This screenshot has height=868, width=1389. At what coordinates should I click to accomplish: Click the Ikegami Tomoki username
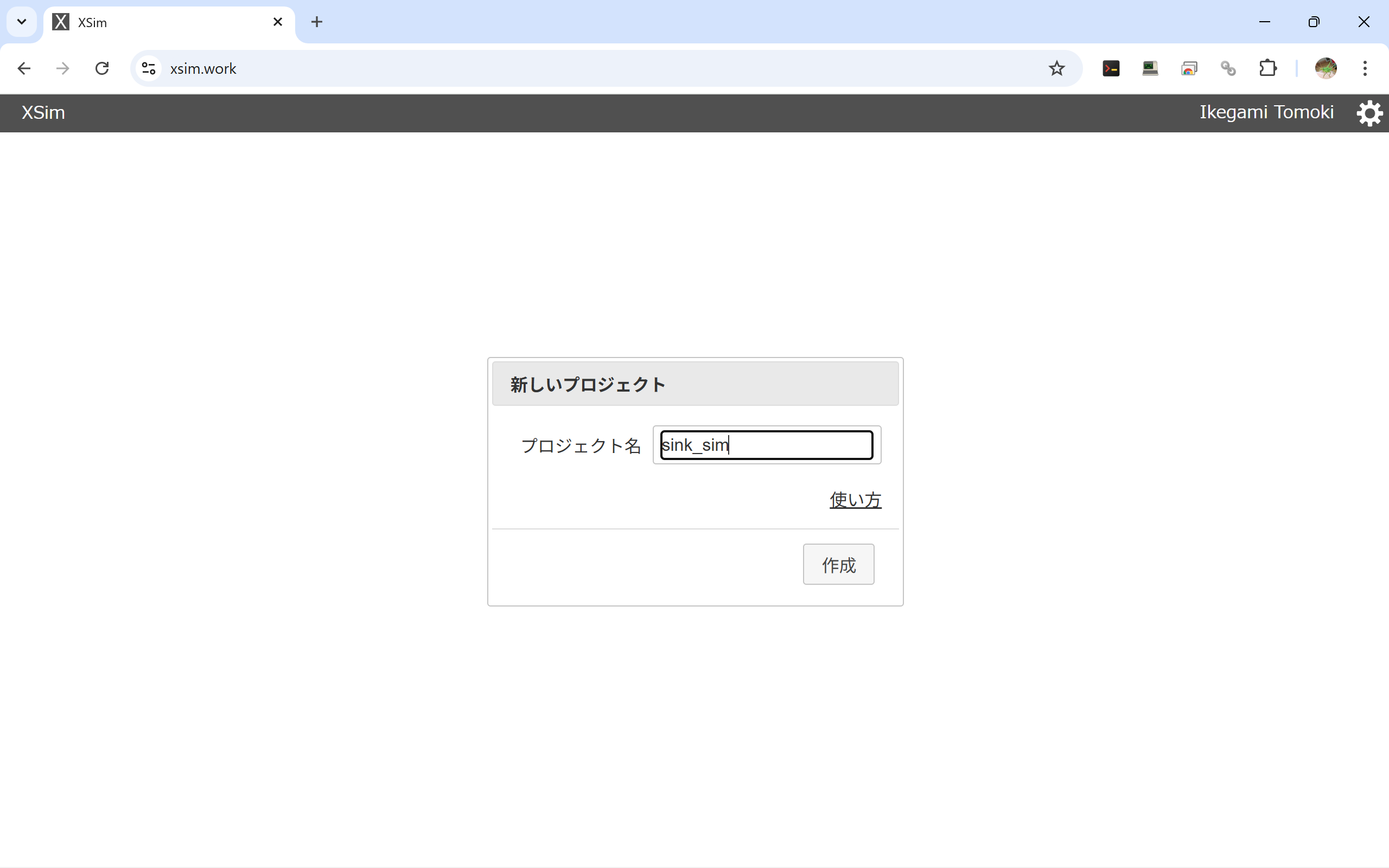1266,112
